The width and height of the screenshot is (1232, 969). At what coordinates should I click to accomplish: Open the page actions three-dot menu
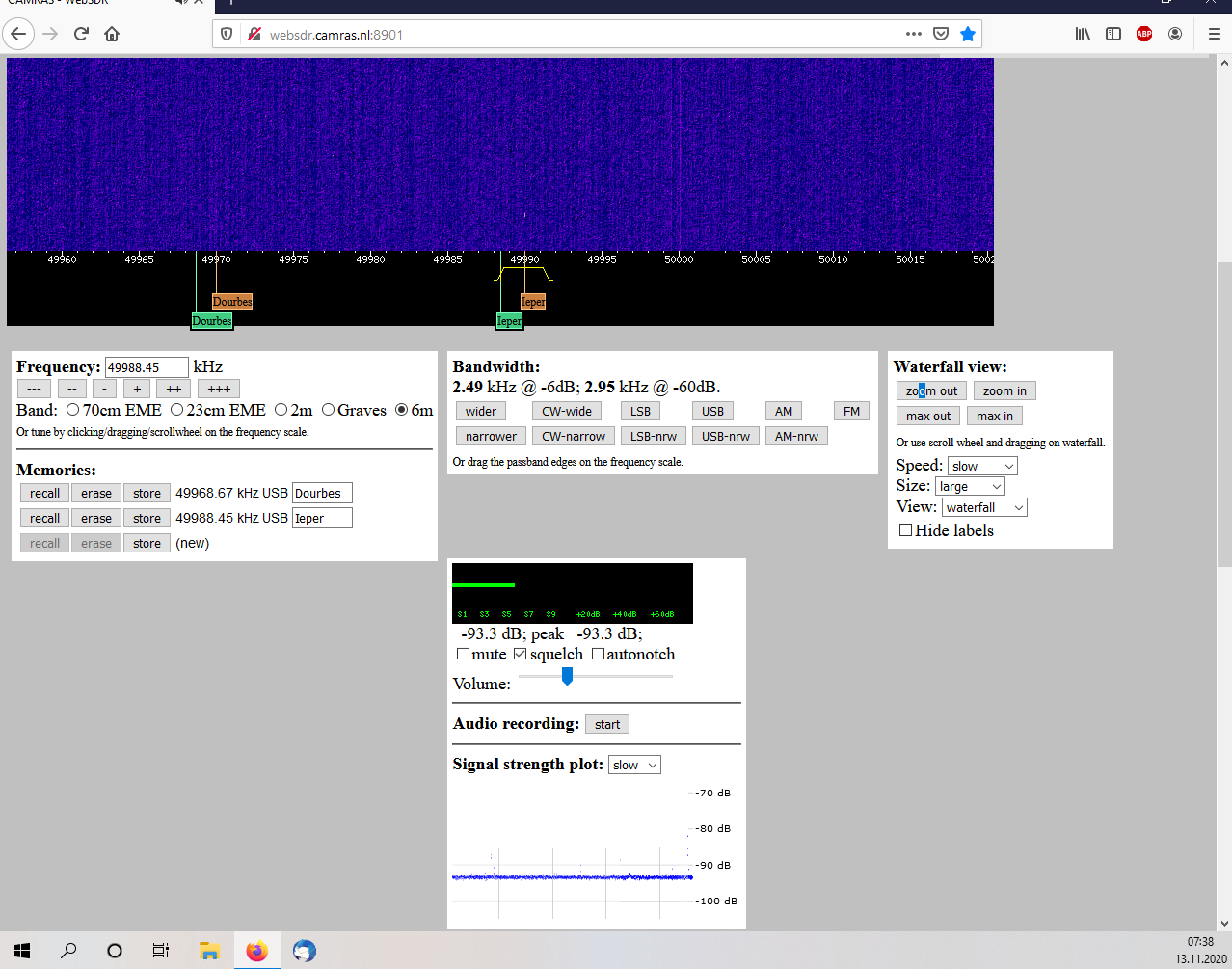point(914,34)
